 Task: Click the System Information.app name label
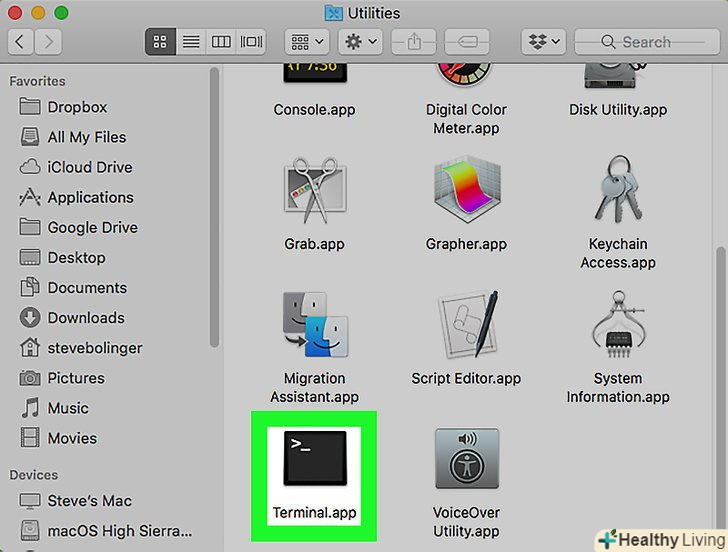point(618,388)
